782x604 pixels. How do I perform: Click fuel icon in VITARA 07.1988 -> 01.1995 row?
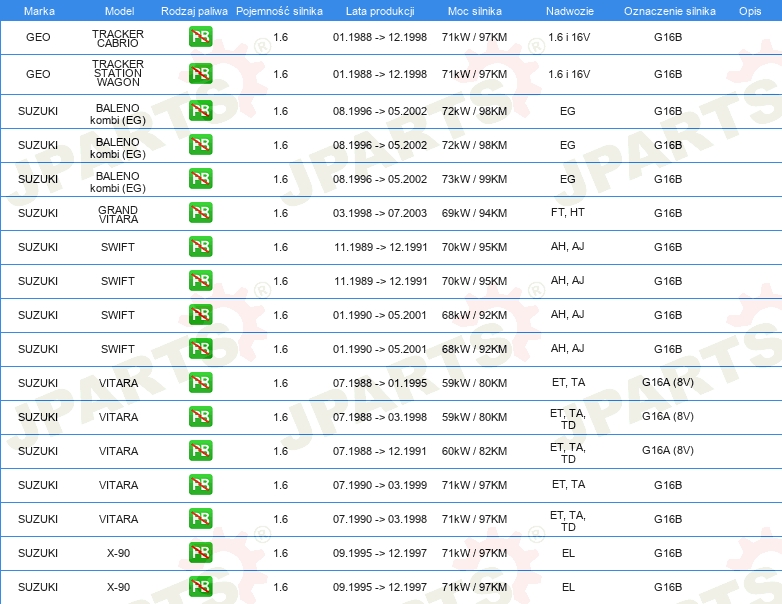click(200, 383)
